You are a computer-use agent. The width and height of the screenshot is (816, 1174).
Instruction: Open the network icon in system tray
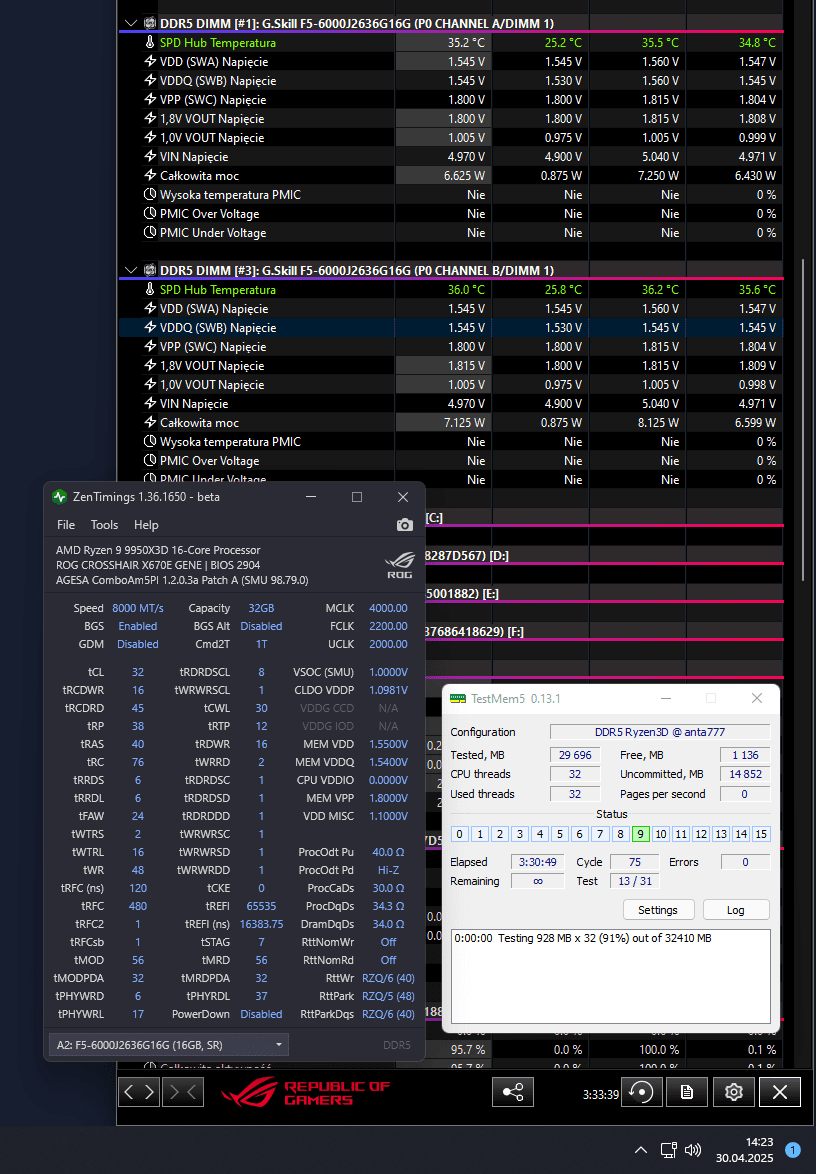pos(669,1150)
